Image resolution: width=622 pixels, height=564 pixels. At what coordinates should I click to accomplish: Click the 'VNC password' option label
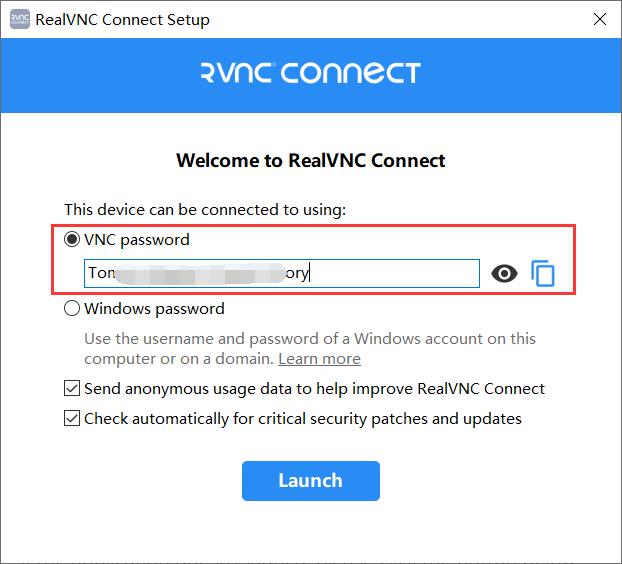pos(137,240)
